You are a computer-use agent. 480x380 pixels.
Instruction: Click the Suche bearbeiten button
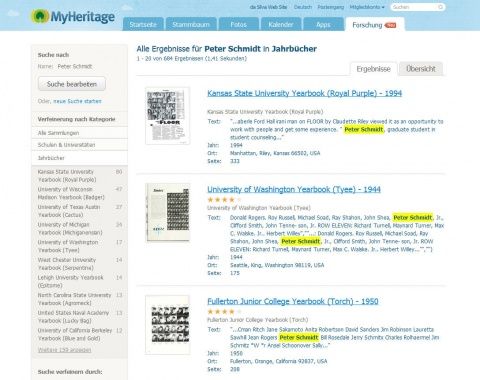(72, 84)
